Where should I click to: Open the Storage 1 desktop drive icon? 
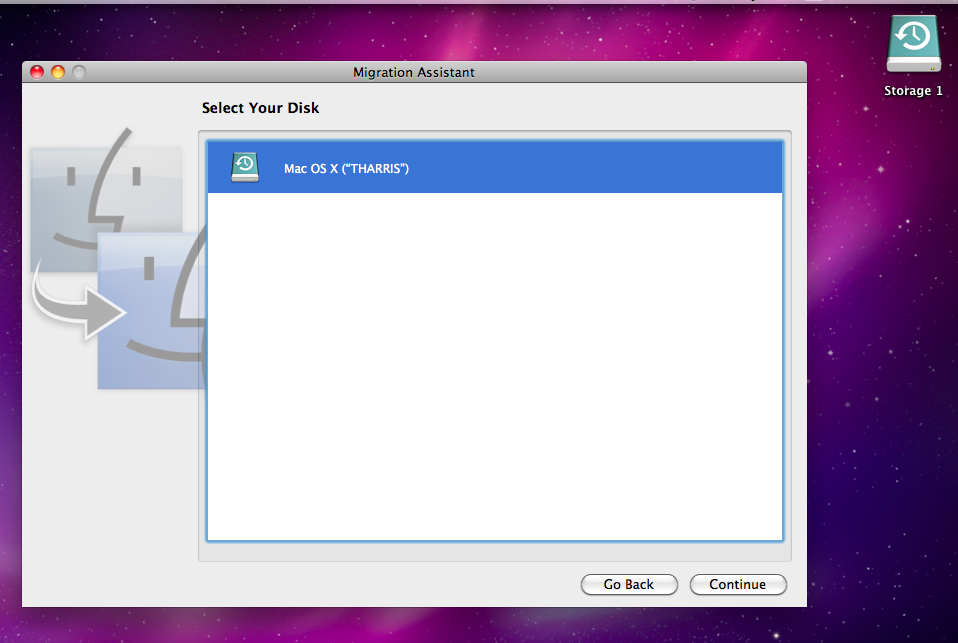pos(913,44)
